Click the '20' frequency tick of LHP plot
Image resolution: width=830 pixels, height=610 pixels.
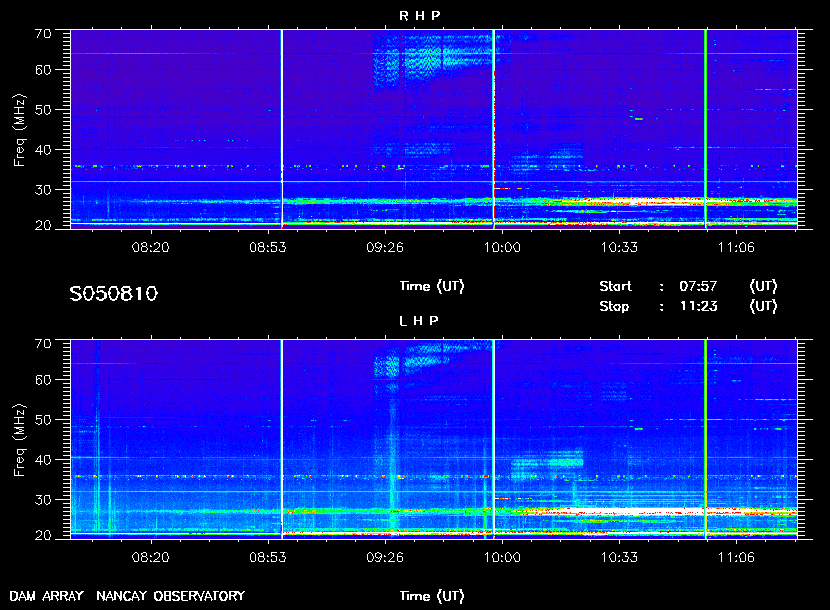[x=43, y=535]
